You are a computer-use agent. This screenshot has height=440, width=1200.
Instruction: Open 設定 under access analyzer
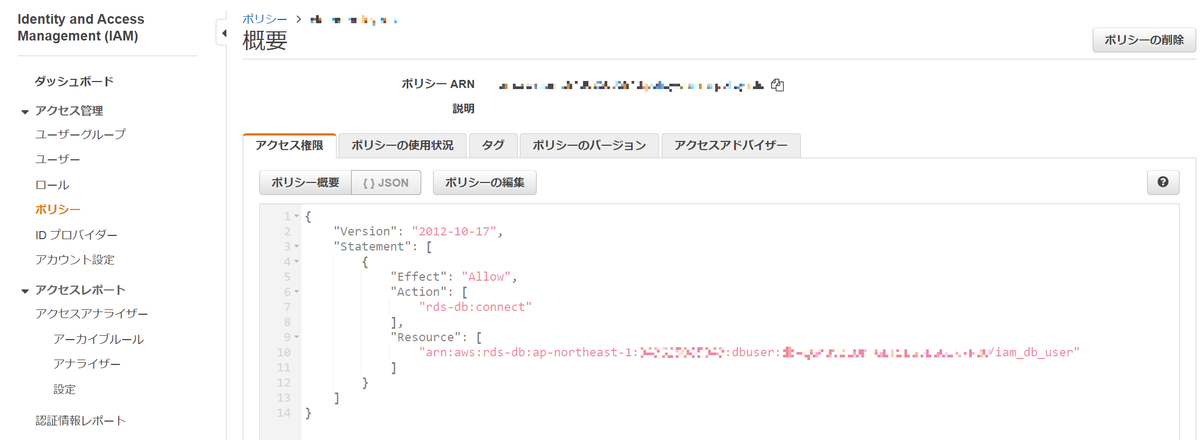64,389
